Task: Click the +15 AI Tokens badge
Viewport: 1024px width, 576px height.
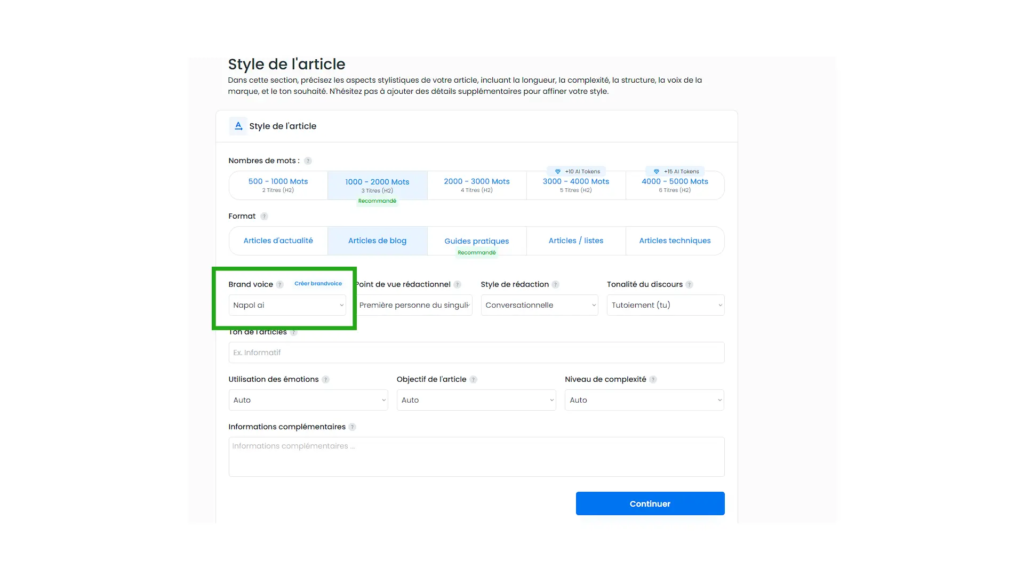Action: click(x=675, y=171)
